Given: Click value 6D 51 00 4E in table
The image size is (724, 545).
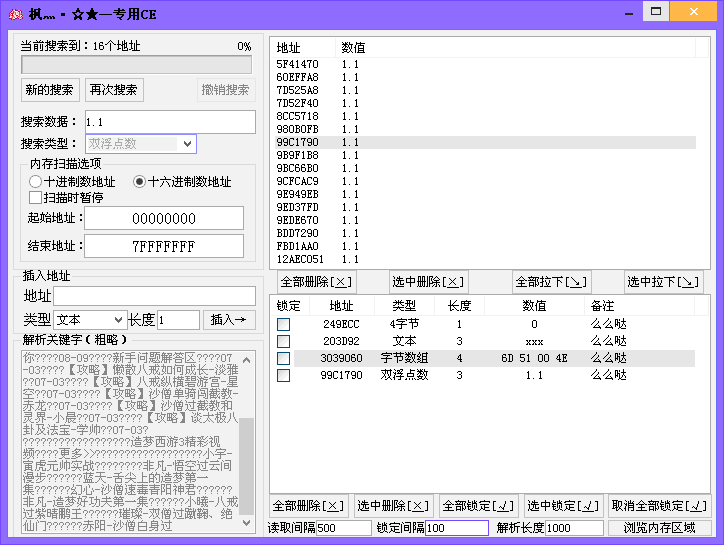Looking at the screenshot, I should pyautogui.click(x=534, y=358).
